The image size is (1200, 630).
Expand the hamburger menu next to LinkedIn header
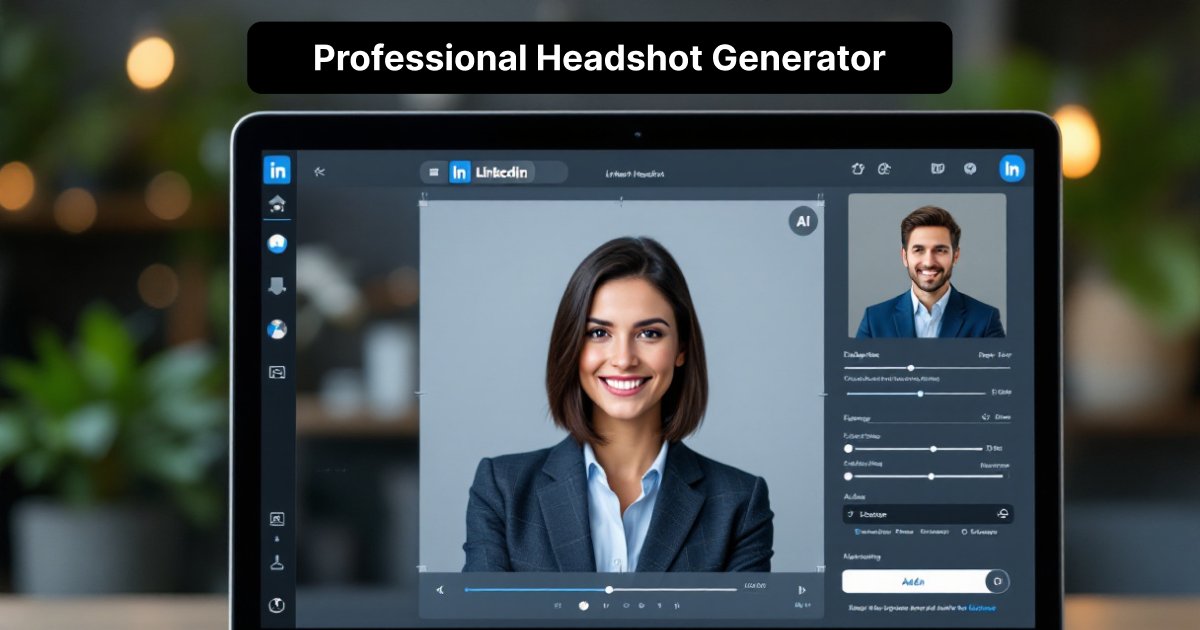pos(433,171)
